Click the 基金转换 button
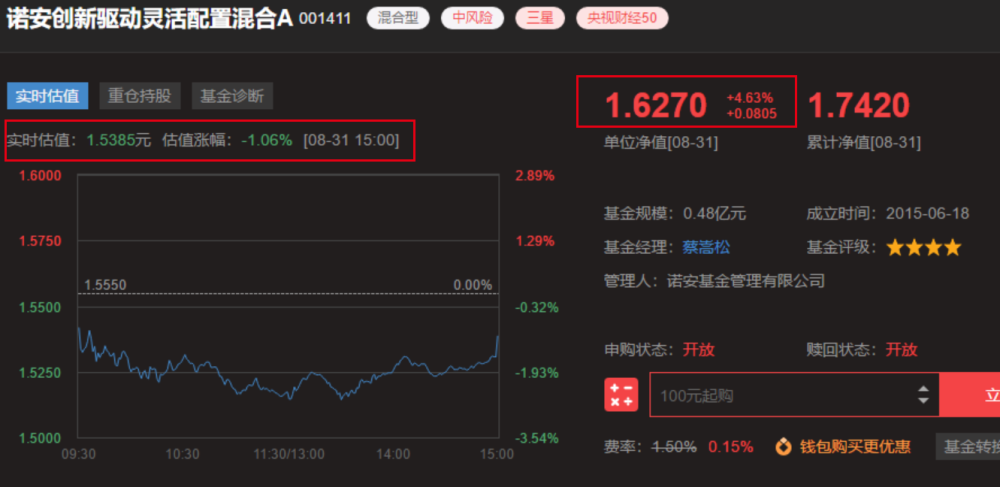The image size is (1000, 487). (967, 447)
